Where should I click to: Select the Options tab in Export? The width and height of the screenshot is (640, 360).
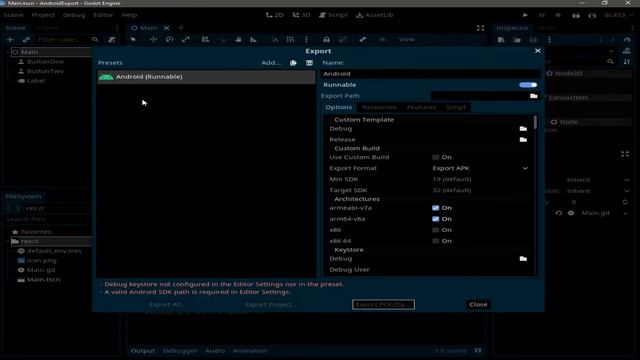tap(338, 107)
